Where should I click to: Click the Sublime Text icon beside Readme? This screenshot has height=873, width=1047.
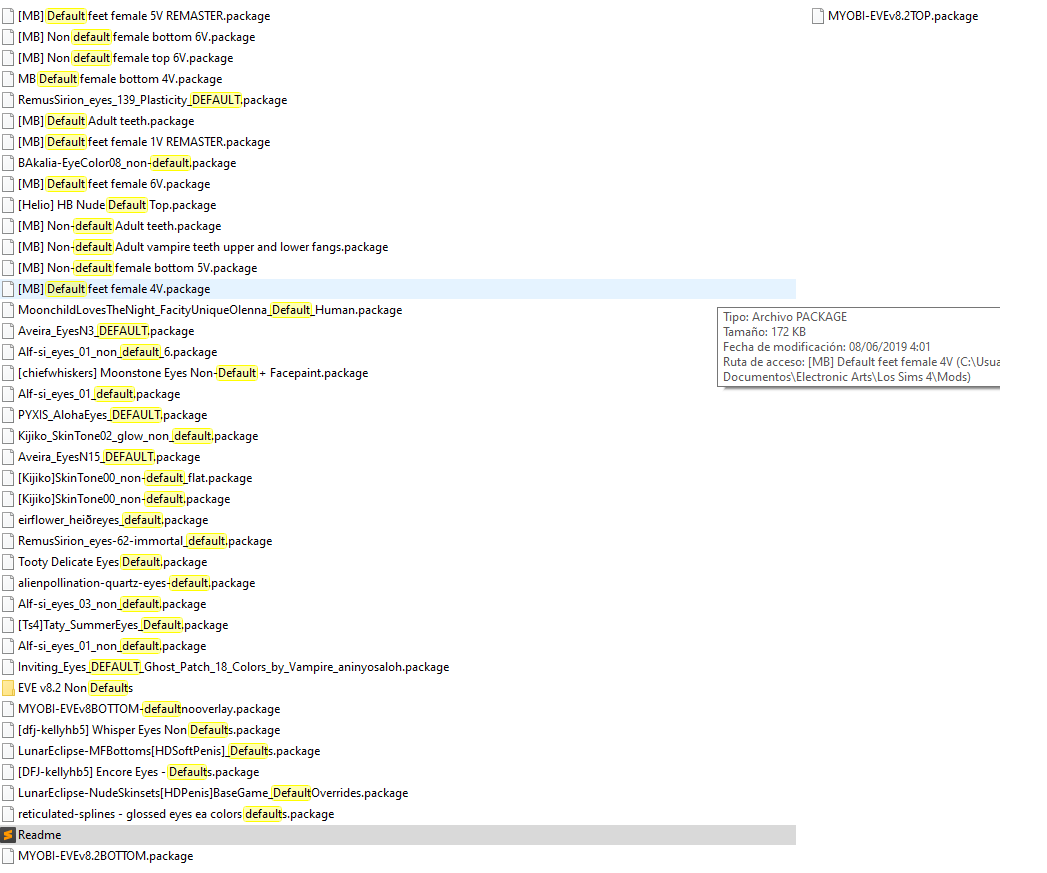point(8,835)
